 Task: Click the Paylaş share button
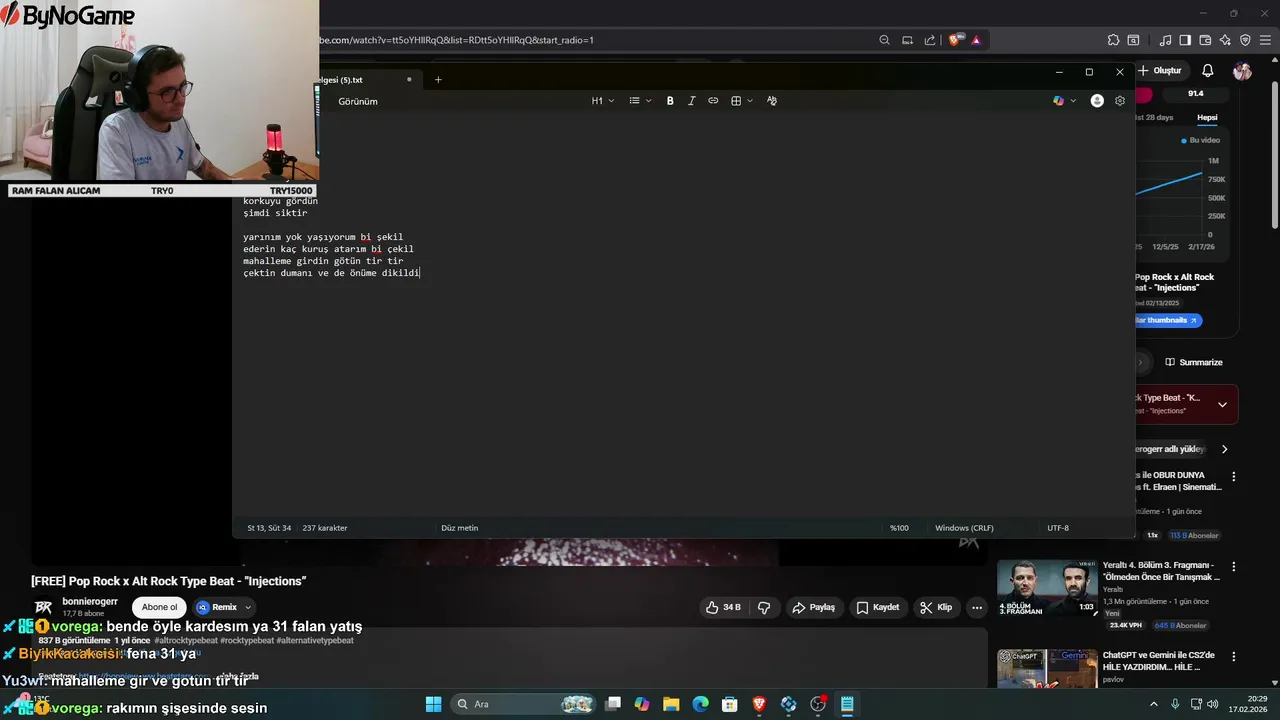tap(813, 607)
